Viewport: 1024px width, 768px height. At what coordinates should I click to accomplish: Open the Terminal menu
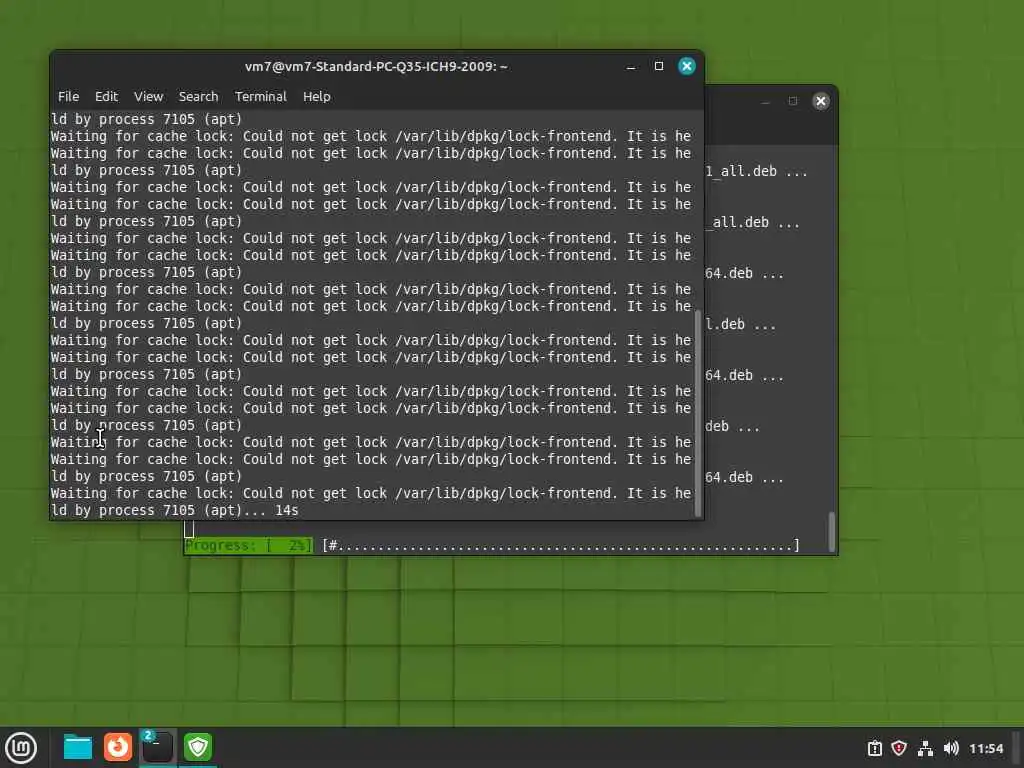coord(261,97)
